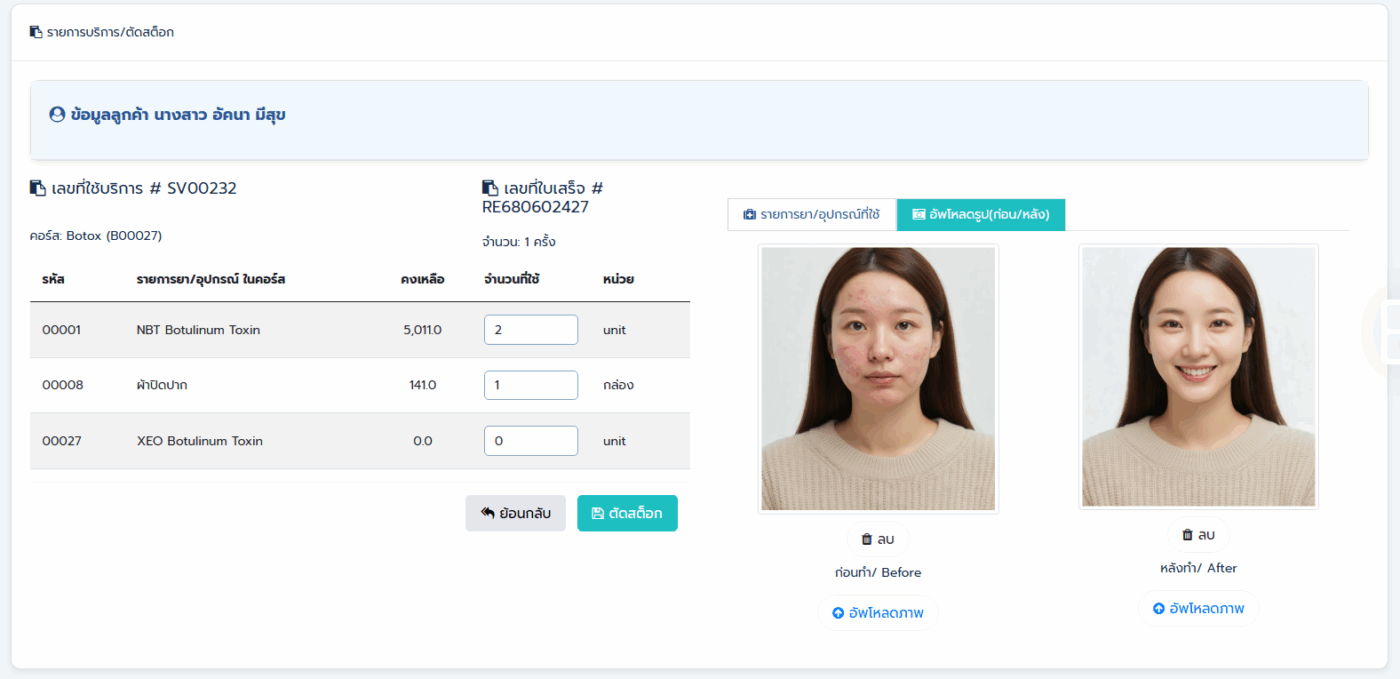
Task: Click the รายการบริการ/ตัดสต็อก header icon
Action: point(36,32)
